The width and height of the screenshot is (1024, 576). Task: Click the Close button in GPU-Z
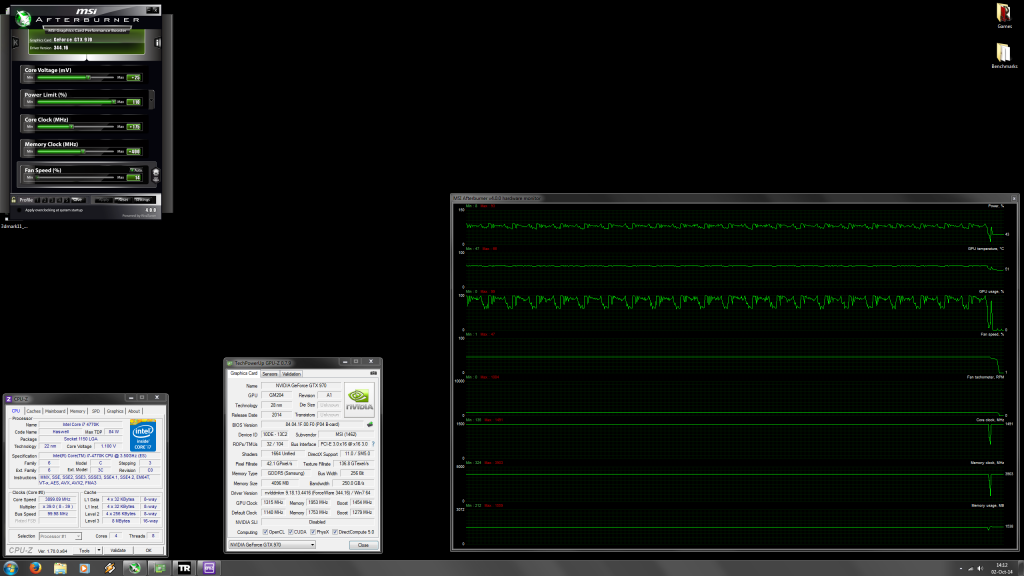[x=362, y=545]
